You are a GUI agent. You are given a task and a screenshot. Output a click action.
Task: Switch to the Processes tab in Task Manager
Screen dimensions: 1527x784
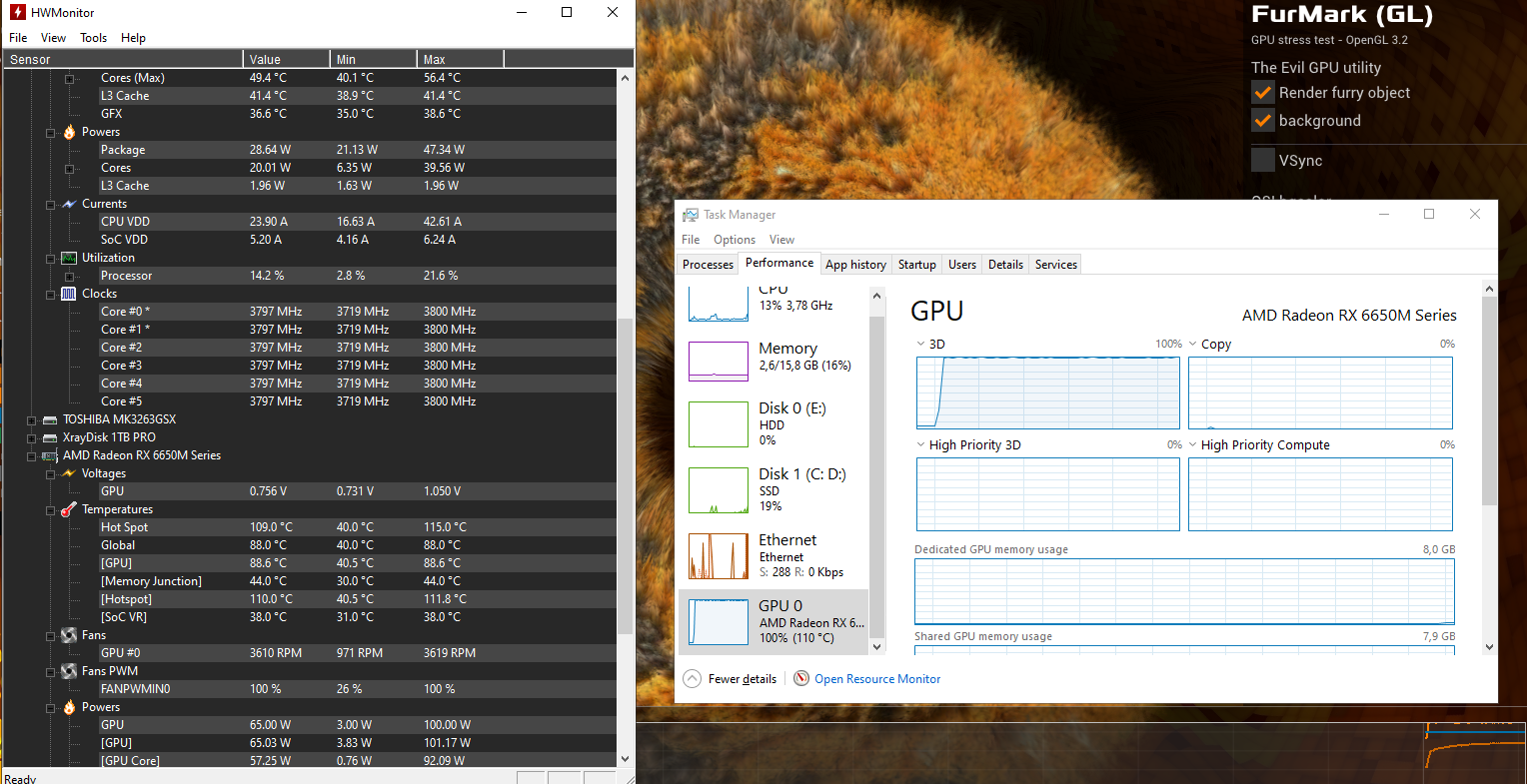708,265
